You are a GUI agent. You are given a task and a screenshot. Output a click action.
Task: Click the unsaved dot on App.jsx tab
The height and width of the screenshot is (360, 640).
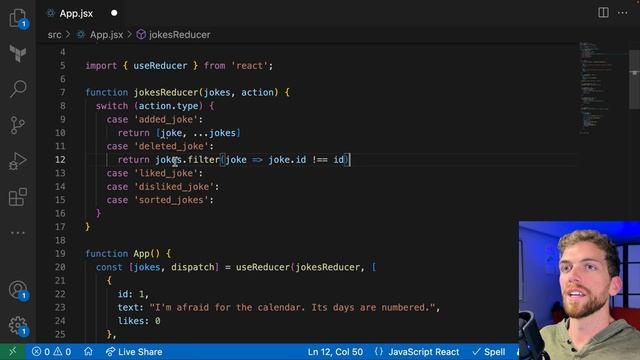(114, 13)
